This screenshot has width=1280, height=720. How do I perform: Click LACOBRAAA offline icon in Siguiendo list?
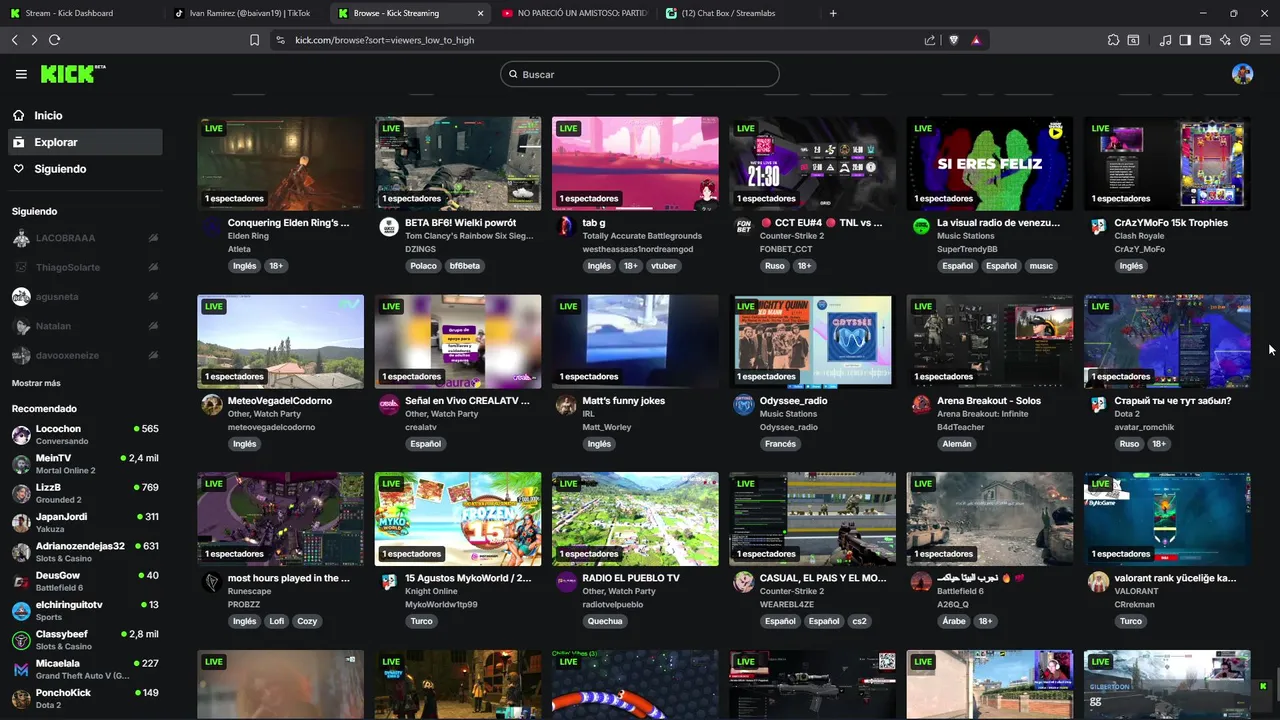153,238
